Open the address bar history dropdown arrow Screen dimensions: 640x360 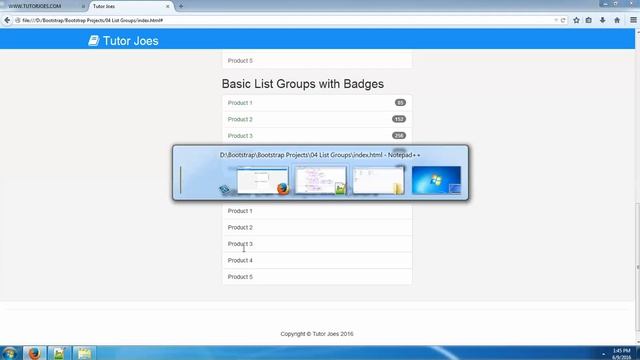coord(556,20)
